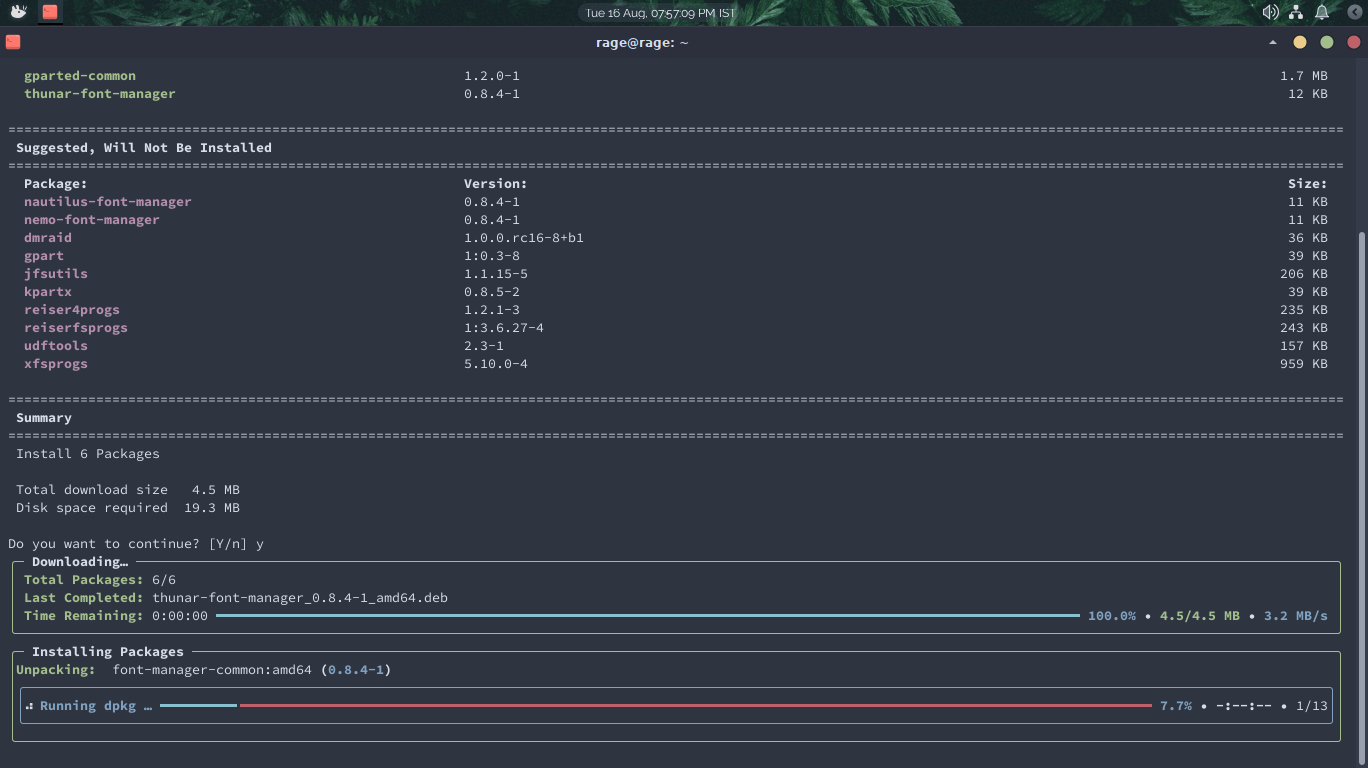
Task: Click the 'Unpacking:' label
Action: click(x=56, y=670)
